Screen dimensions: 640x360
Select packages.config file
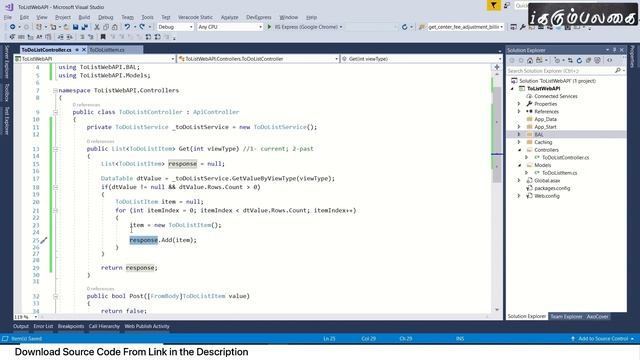click(x=552, y=188)
